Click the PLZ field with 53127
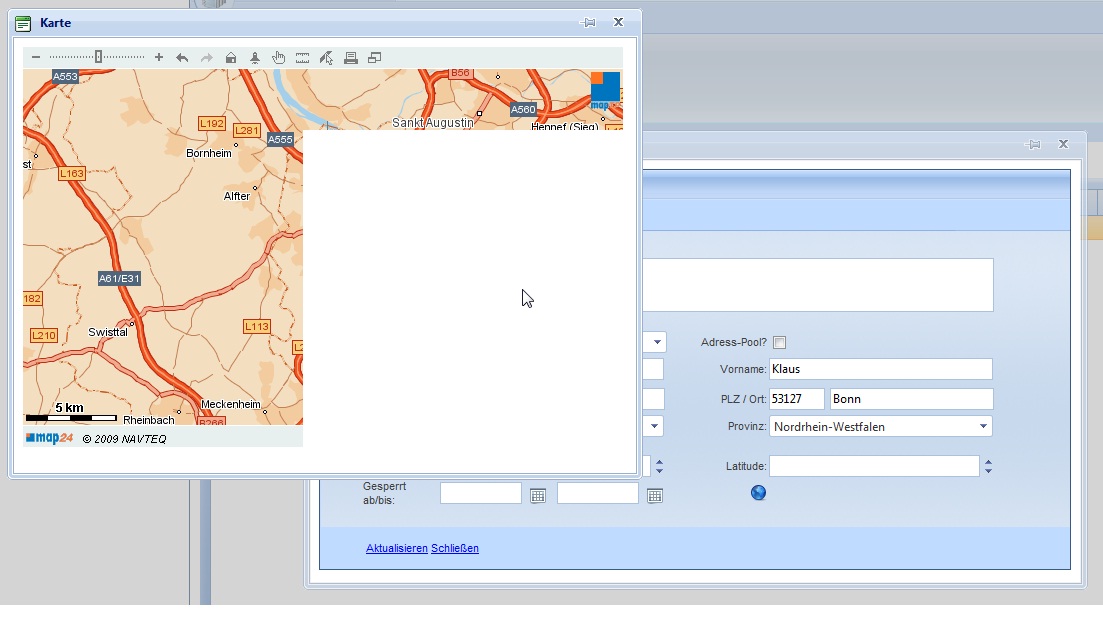Viewport: 1103px width, 630px height. point(796,399)
